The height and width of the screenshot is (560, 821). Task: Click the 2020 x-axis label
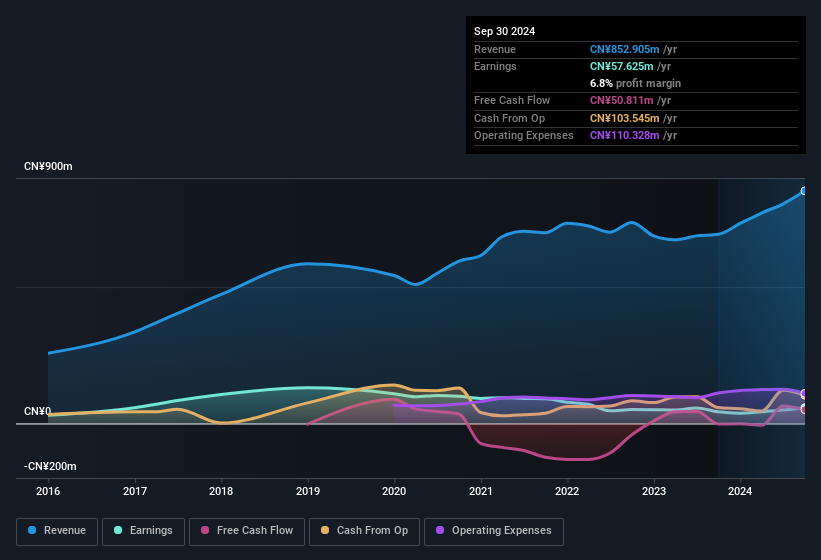394,491
